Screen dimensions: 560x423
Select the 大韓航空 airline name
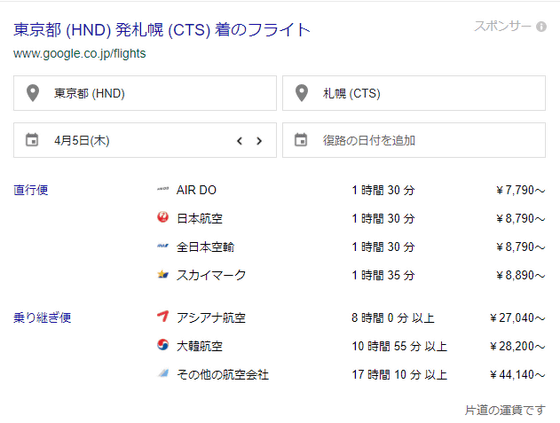point(200,346)
